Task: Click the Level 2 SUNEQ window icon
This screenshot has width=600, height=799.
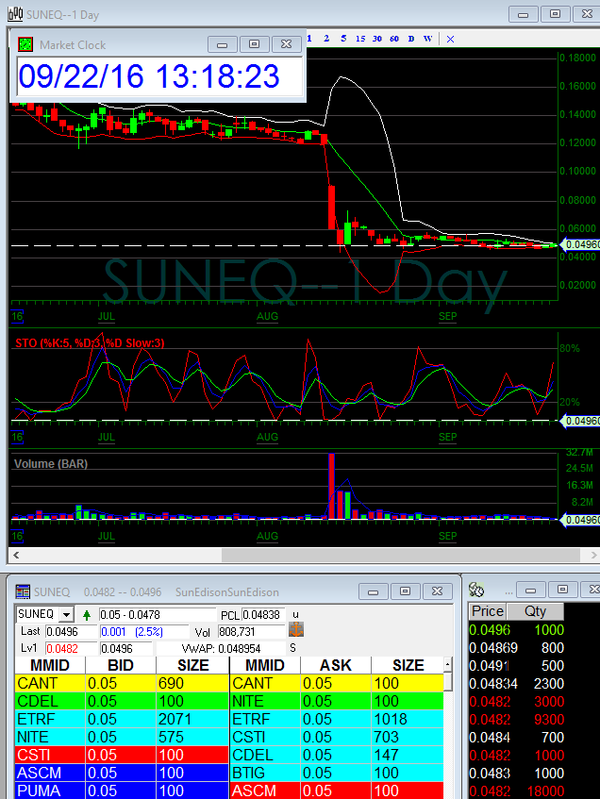Action: point(23,592)
